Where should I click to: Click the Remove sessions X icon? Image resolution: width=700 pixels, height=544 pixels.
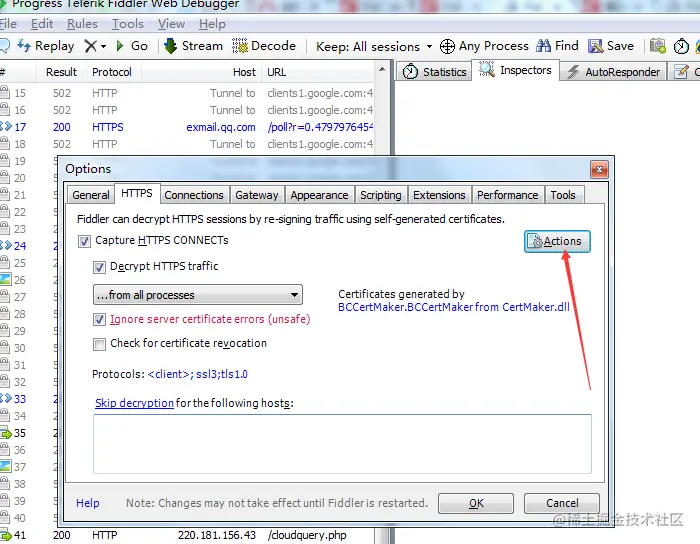click(91, 46)
